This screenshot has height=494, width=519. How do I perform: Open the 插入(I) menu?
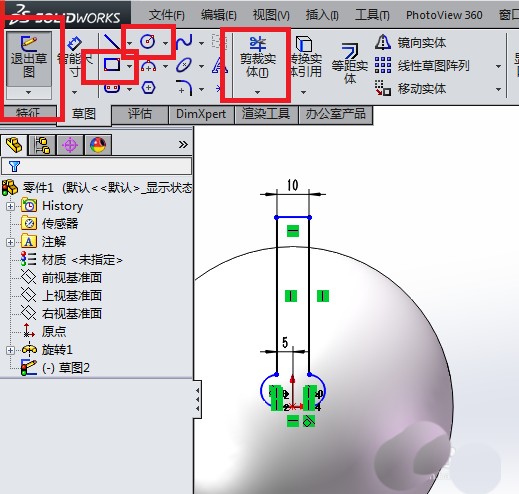(322, 15)
